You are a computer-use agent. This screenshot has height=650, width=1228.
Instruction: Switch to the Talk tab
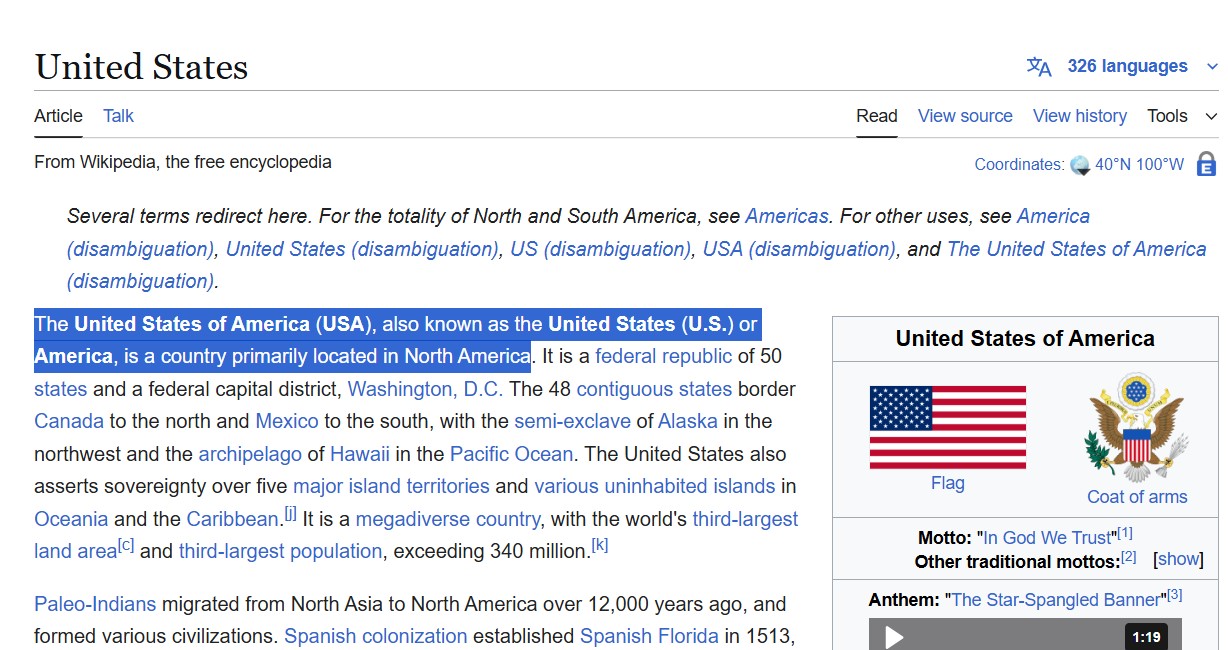118,116
